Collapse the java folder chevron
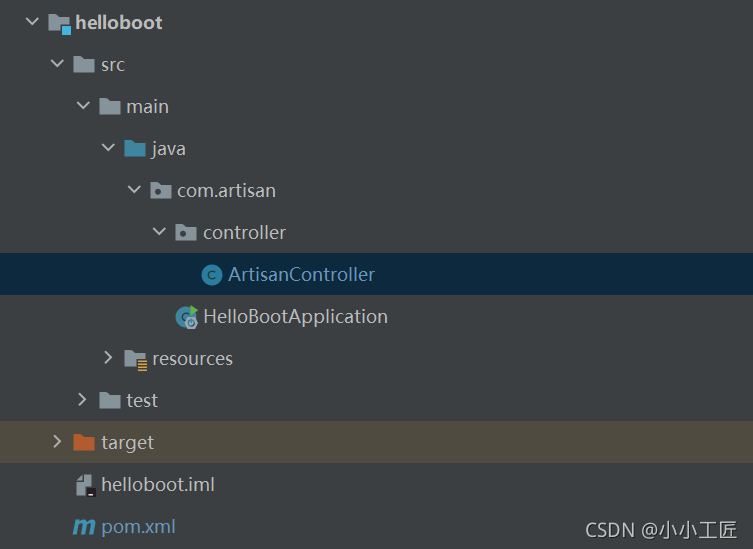Image resolution: width=753 pixels, height=549 pixels. tap(109, 147)
